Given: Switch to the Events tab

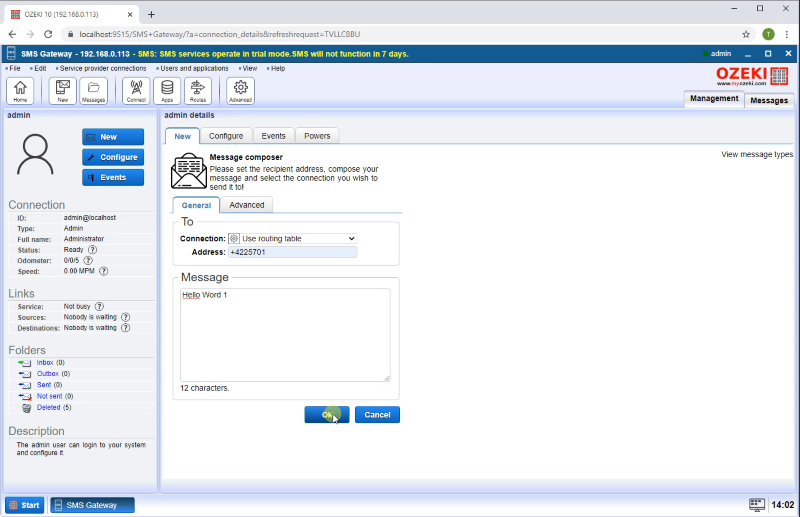Looking at the screenshot, I should pyautogui.click(x=273, y=136).
